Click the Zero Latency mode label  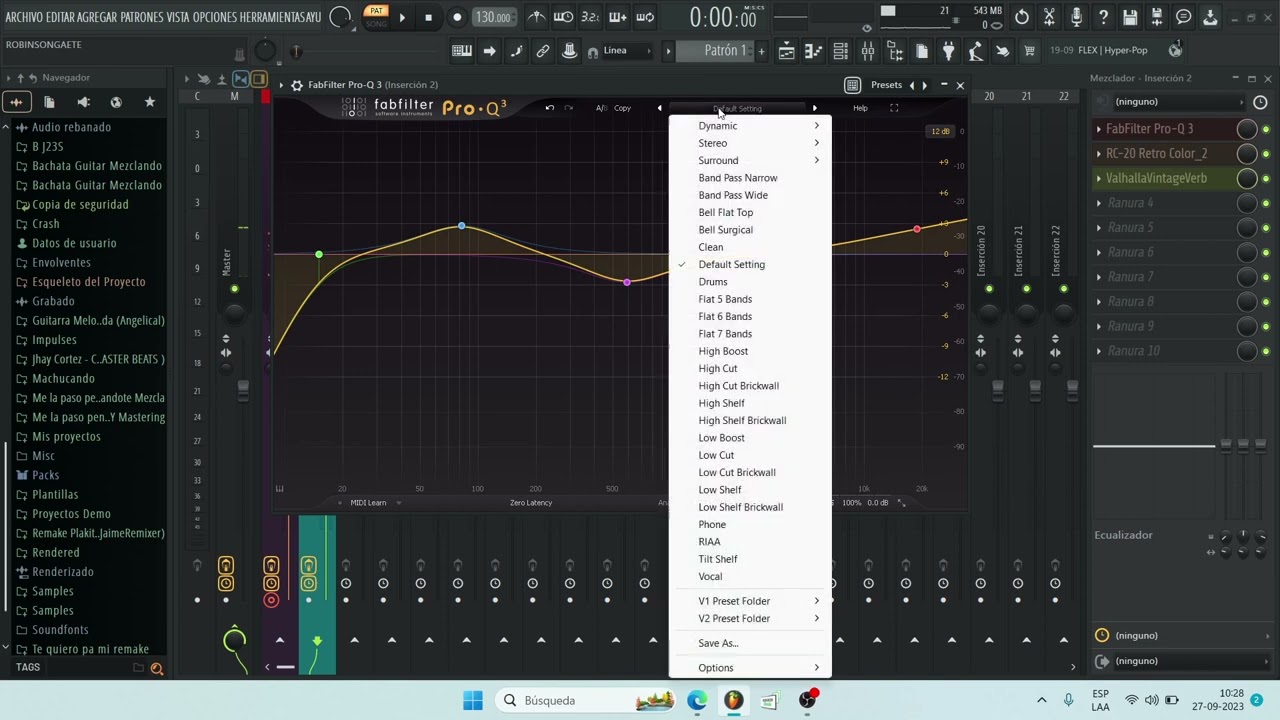coord(531,503)
